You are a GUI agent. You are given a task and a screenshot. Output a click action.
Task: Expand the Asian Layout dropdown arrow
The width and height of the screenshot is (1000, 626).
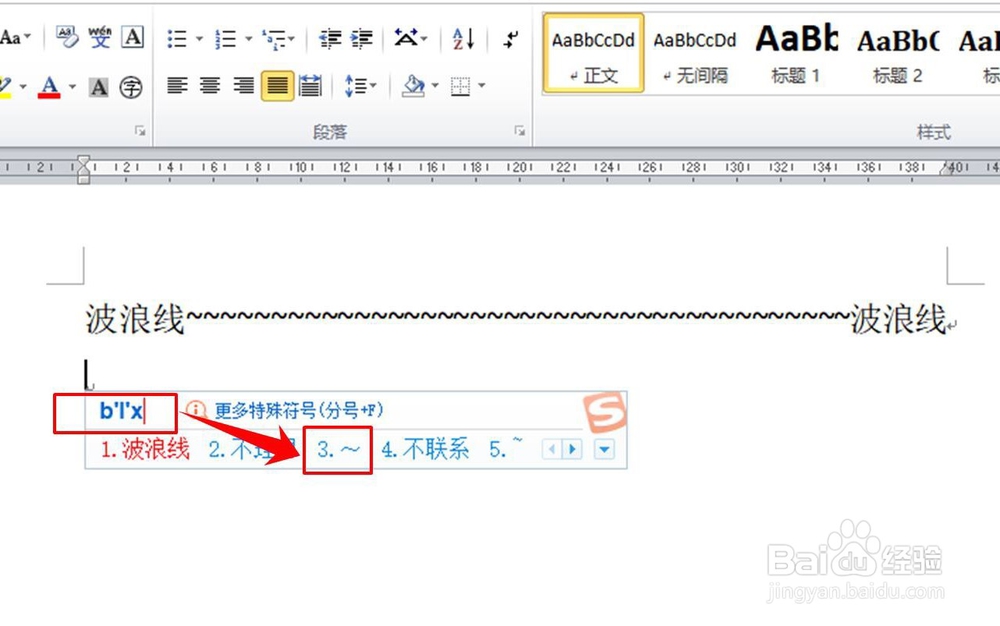tap(425, 39)
